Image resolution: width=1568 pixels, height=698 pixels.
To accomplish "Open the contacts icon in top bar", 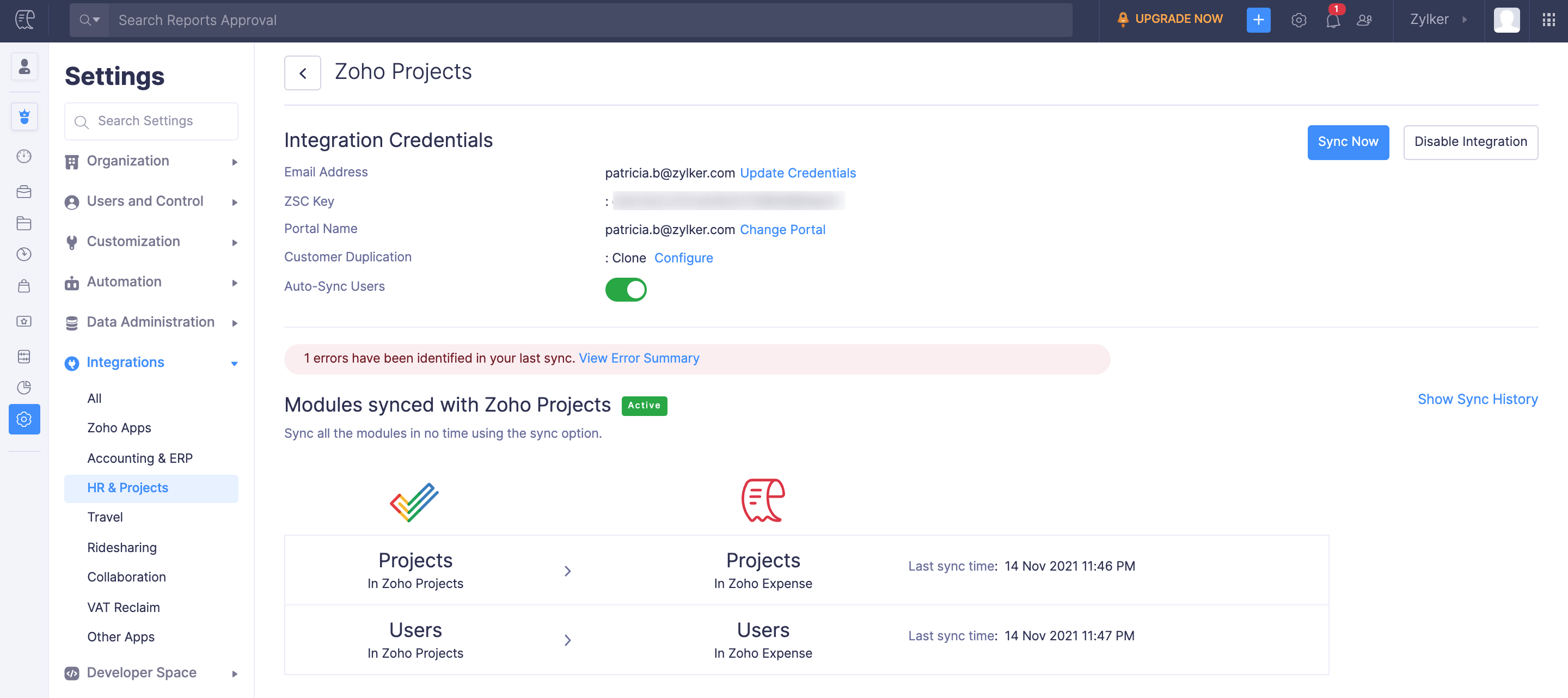I will 1364,20.
